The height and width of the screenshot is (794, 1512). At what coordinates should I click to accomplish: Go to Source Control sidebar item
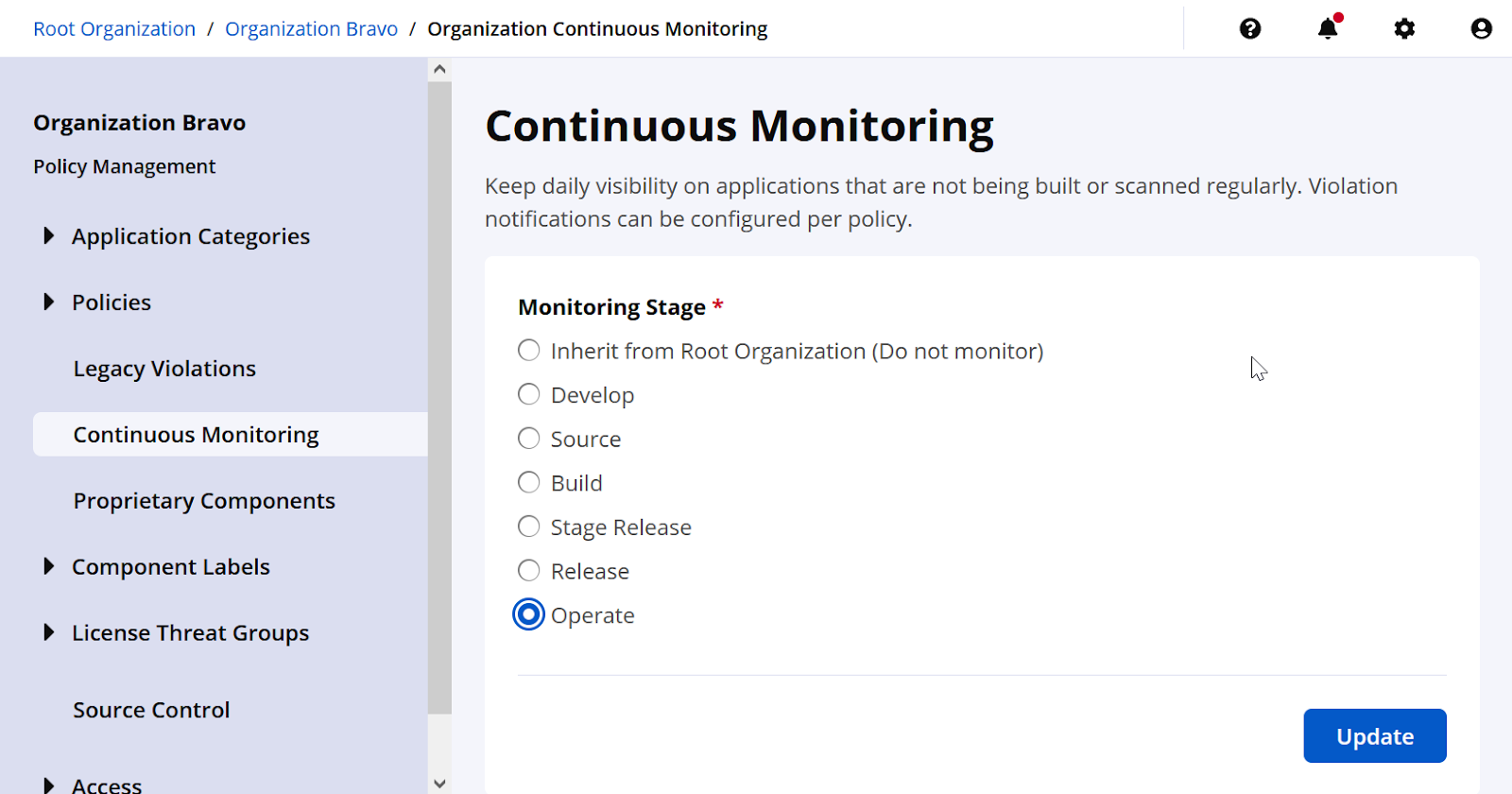(x=151, y=710)
